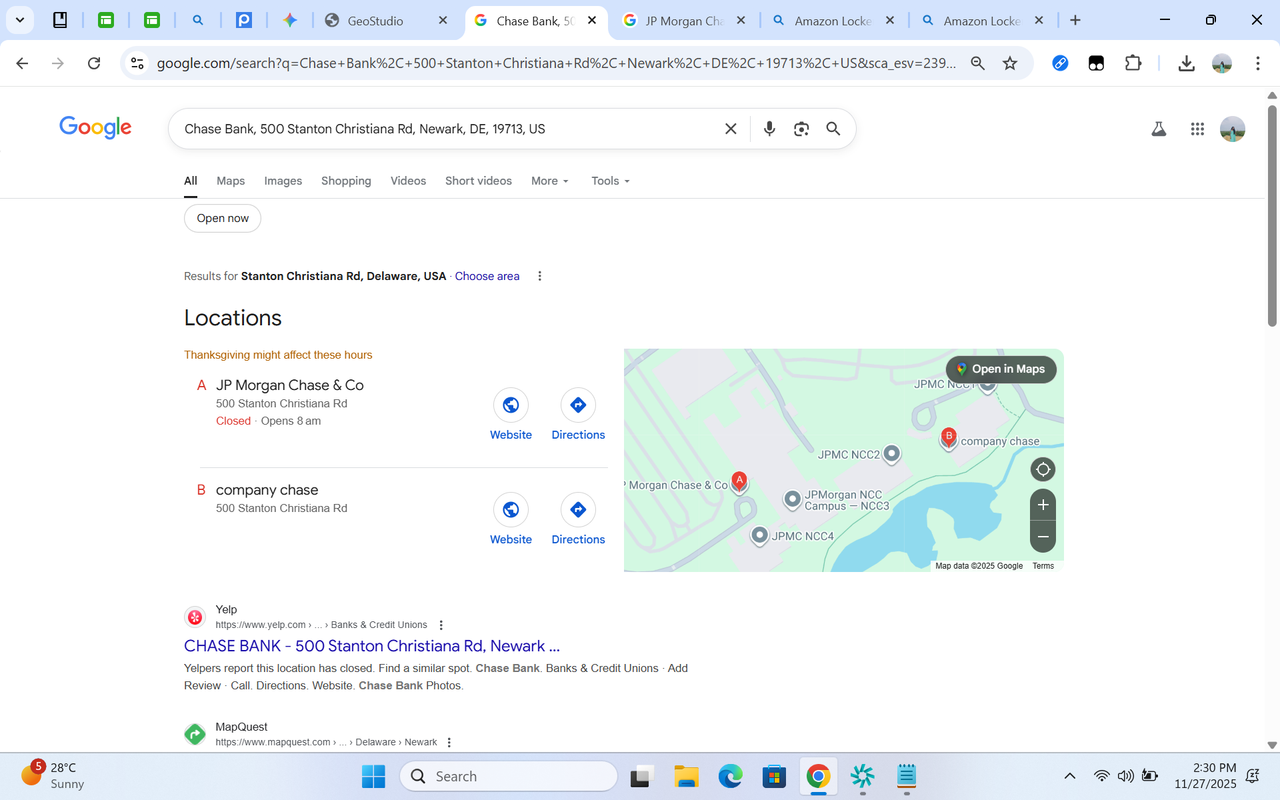Open Chrome three-dot menu
Image resolution: width=1280 pixels, height=800 pixels.
click(1257, 63)
